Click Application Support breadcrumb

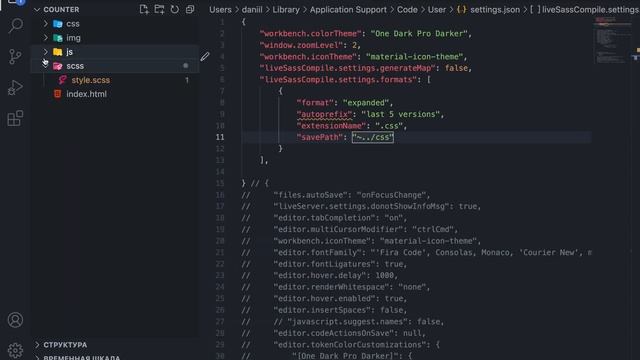click(348, 9)
